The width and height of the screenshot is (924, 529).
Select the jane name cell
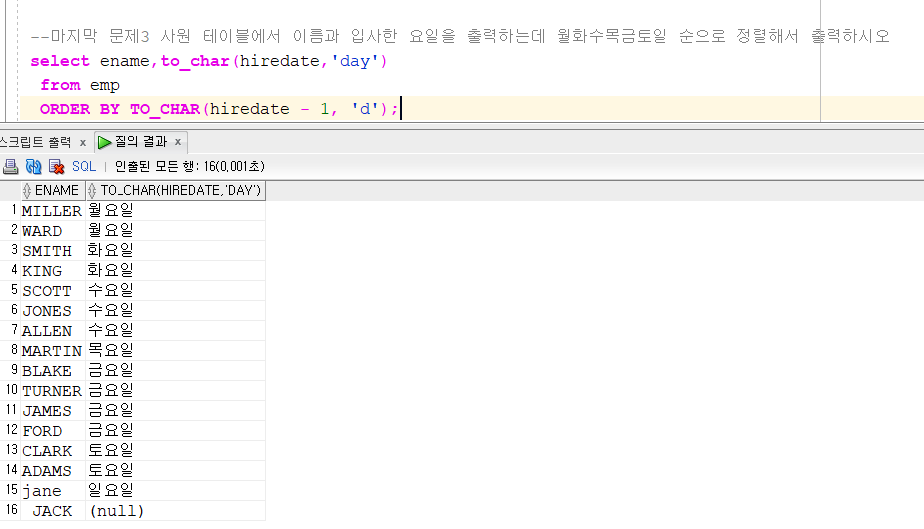[x=52, y=491]
